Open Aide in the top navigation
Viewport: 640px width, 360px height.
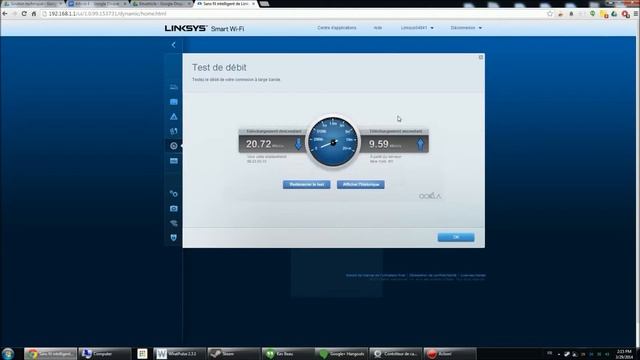[x=378, y=28]
